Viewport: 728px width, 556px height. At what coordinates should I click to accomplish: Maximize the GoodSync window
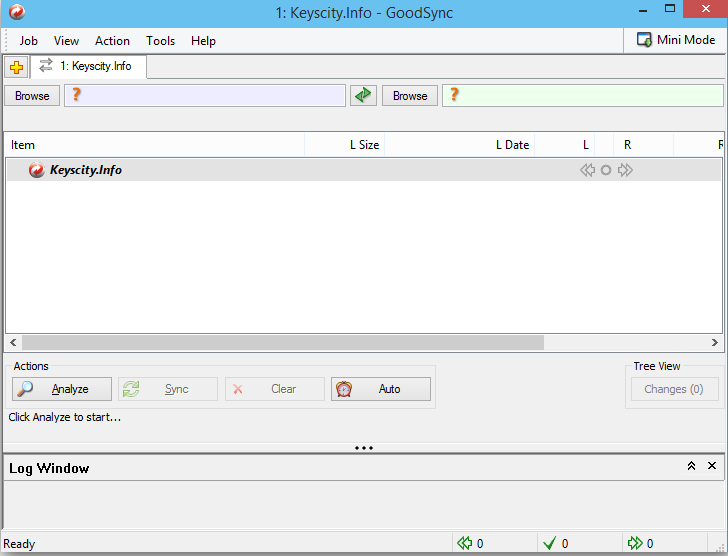pyautogui.click(x=670, y=9)
